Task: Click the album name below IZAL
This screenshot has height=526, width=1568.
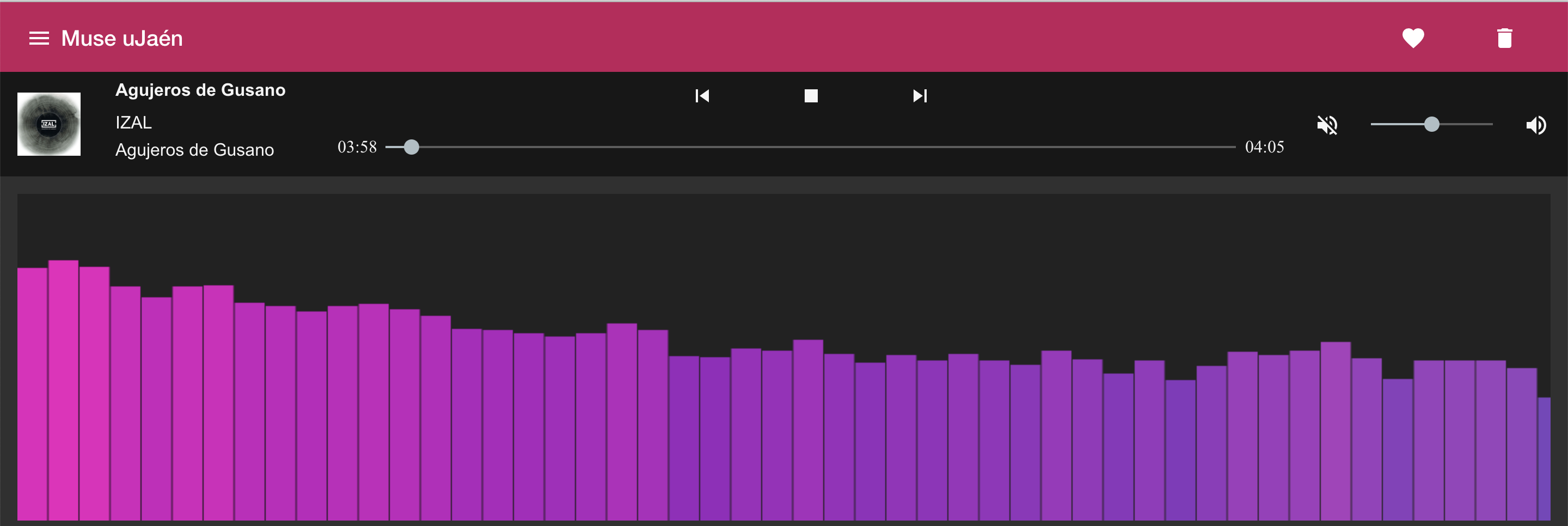Action: [195, 150]
